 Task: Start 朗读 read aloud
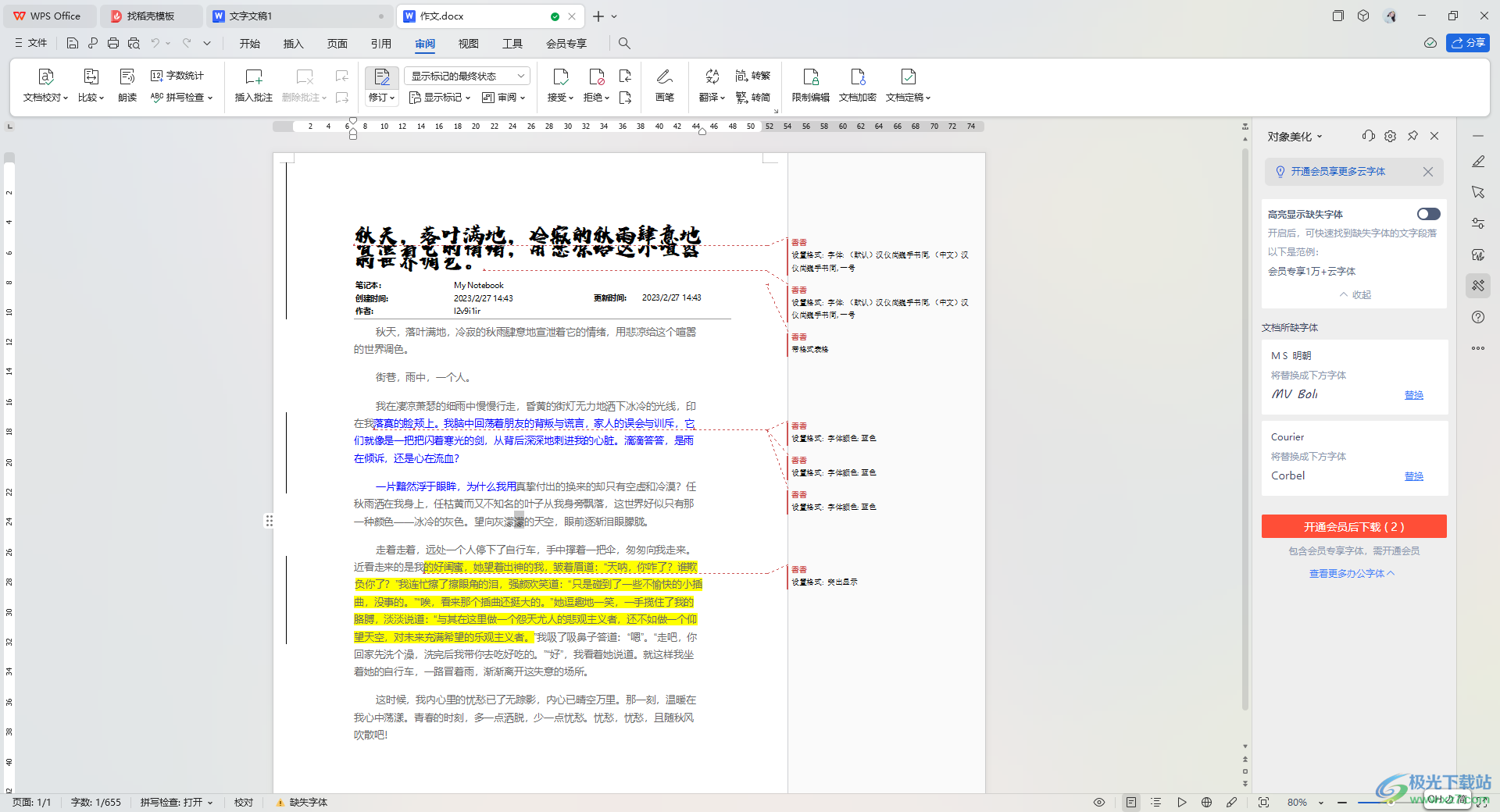click(127, 85)
